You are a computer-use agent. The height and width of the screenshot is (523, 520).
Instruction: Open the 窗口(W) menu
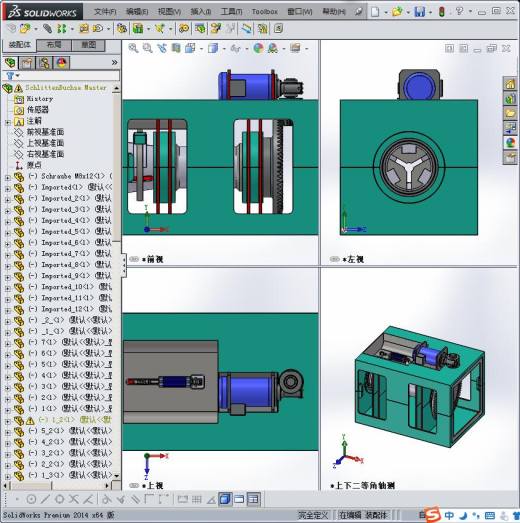[300, 12]
